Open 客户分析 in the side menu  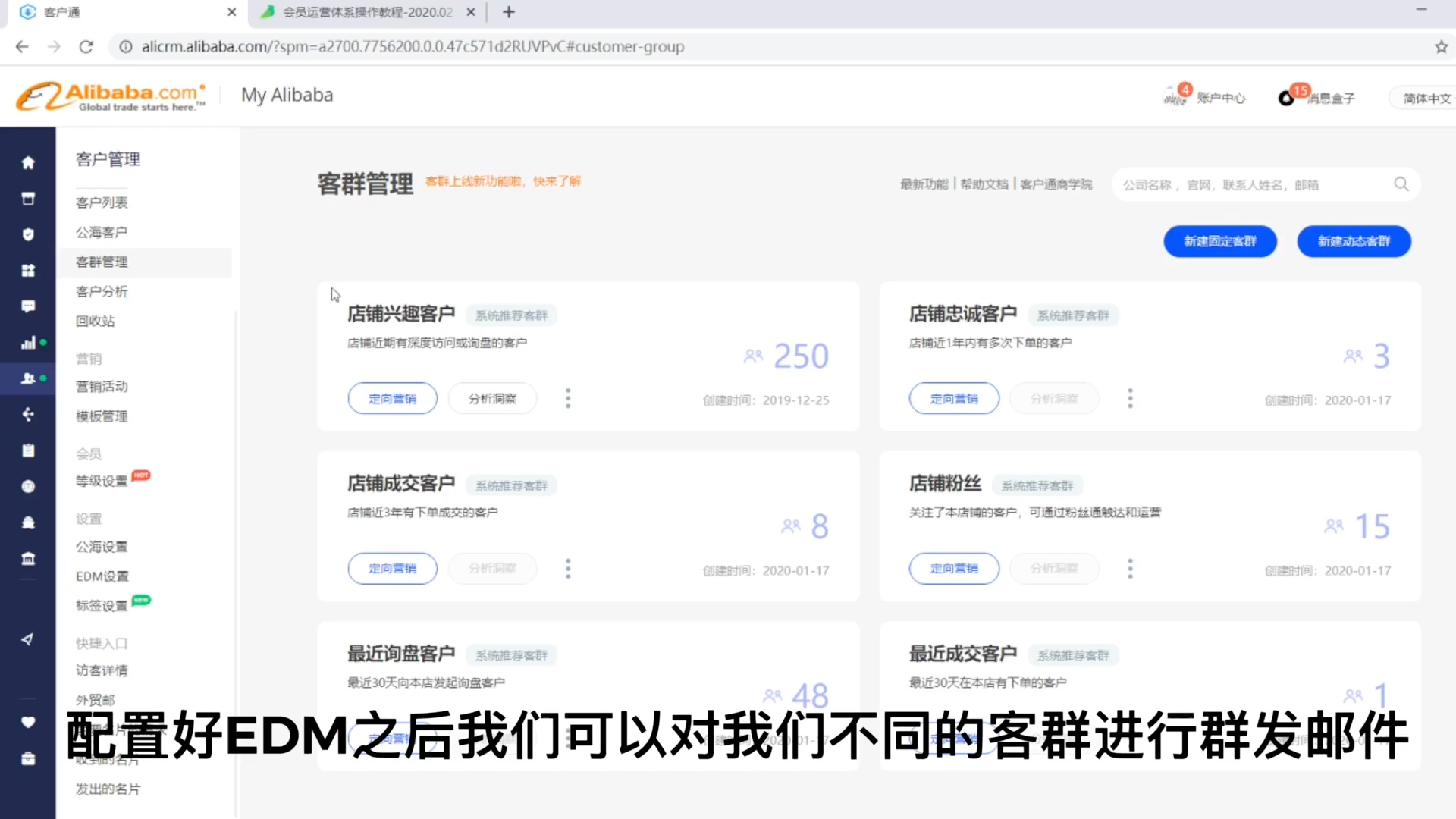102,291
